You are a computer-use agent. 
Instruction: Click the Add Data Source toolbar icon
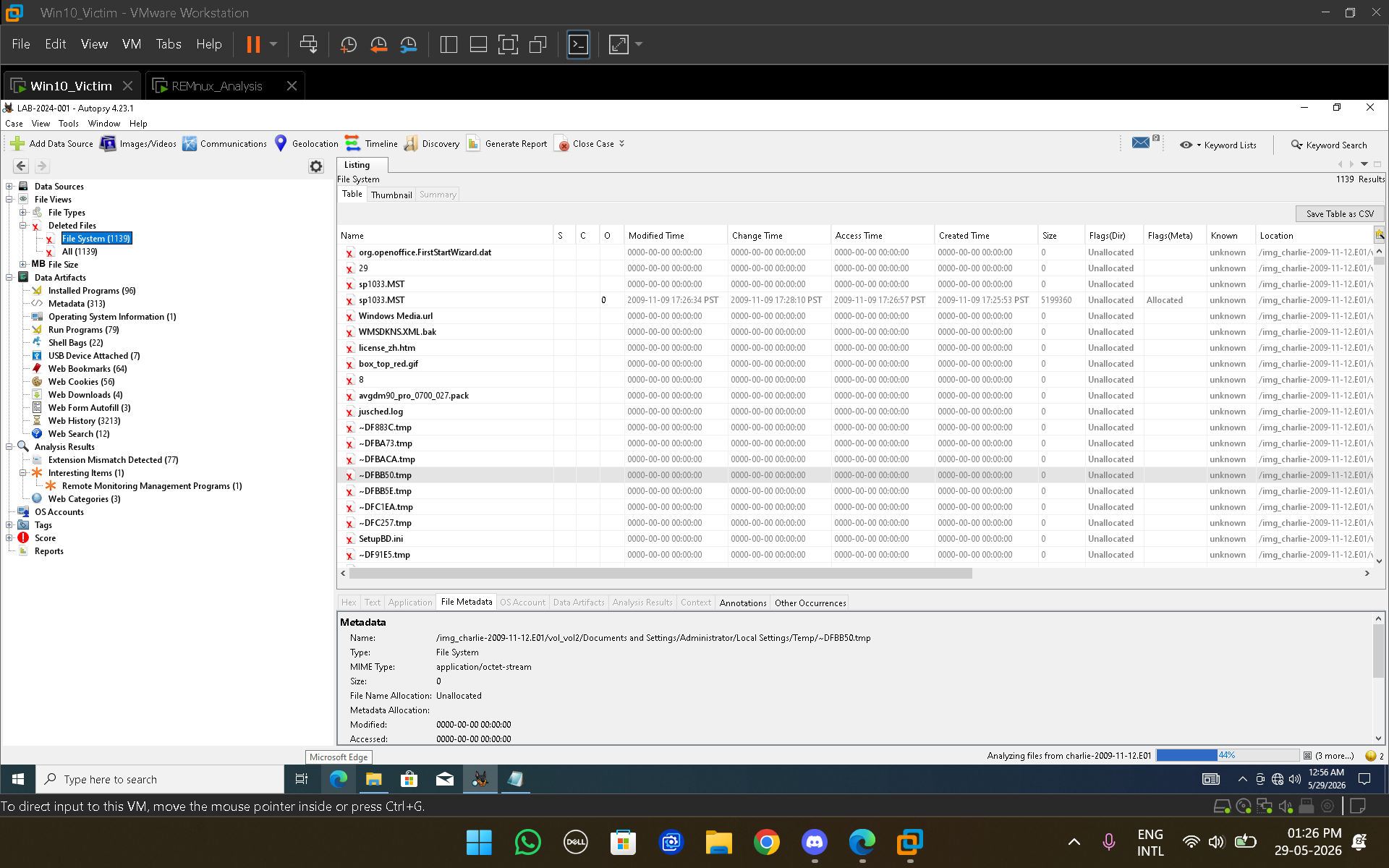[17, 143]
